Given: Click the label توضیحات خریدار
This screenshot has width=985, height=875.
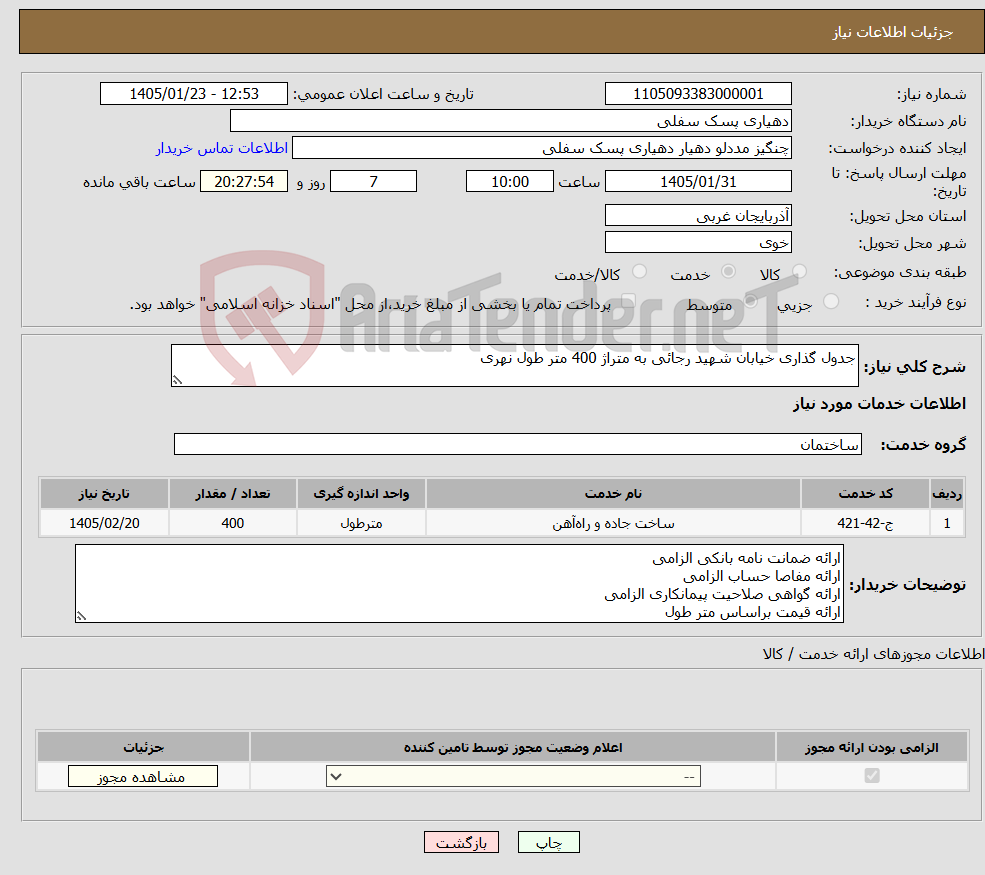Looking at the screenshot, I should pyautogui.click(x=907, y=585).
